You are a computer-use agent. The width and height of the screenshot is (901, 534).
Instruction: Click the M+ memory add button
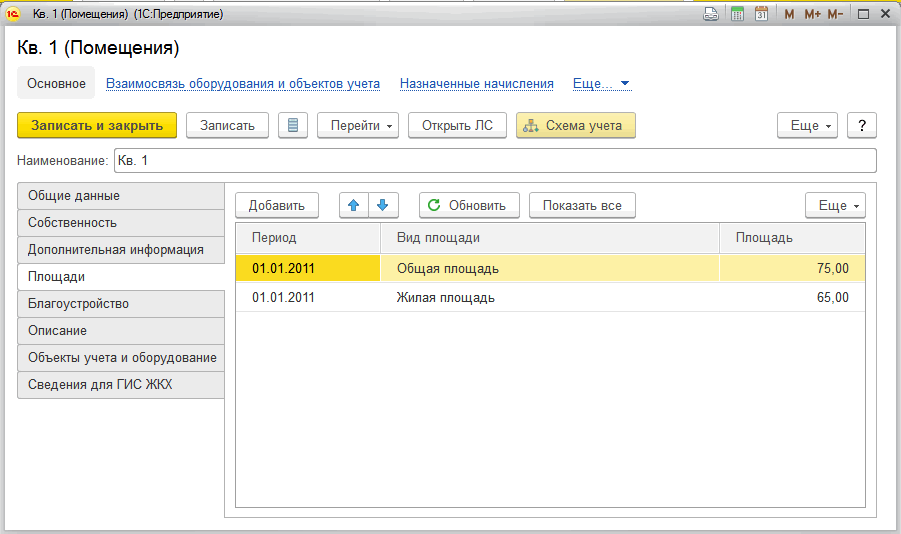click(x=811, y=14)
